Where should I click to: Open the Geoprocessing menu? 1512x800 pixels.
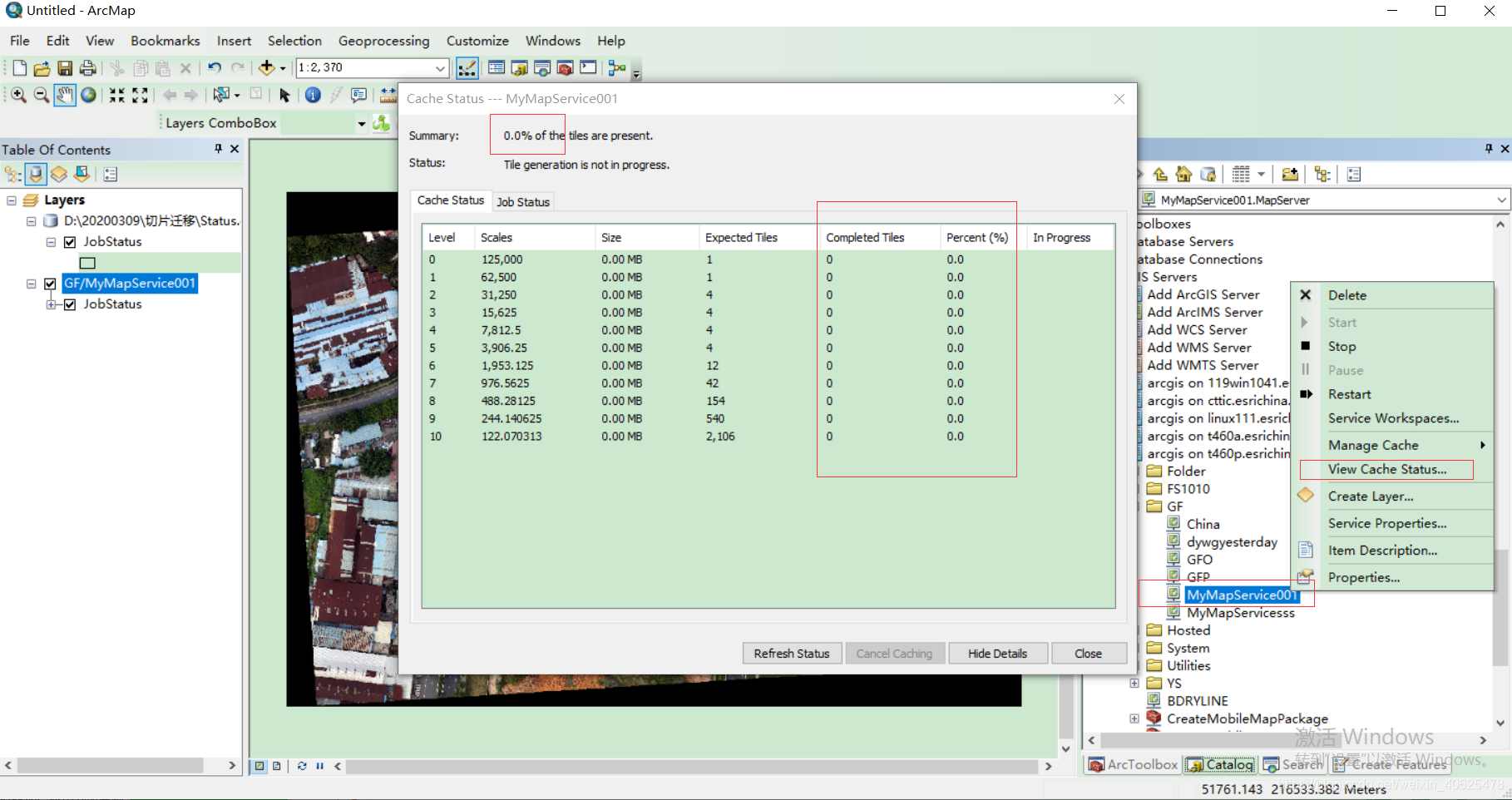click(x=383, y=41)
